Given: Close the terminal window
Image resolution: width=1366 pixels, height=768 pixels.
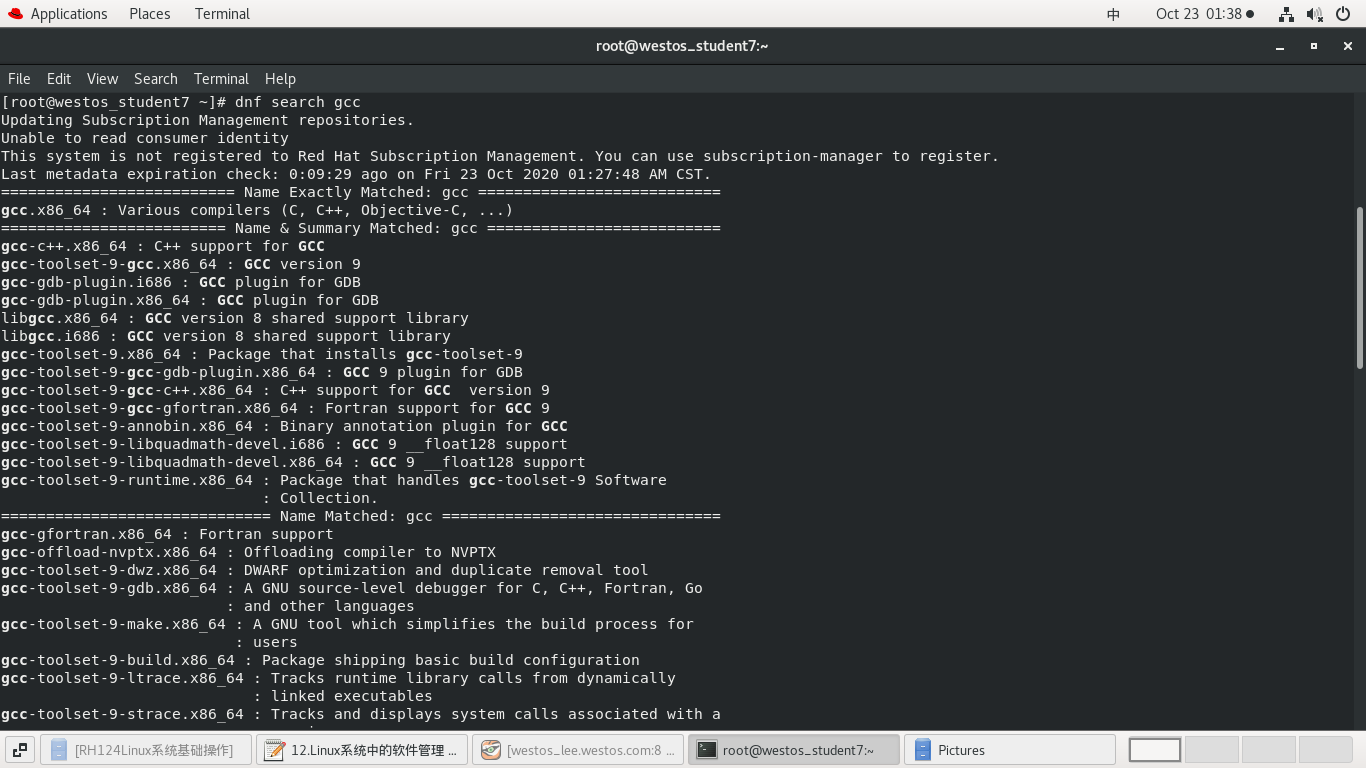Looking at the screenshot, I should pos(1346,46).
